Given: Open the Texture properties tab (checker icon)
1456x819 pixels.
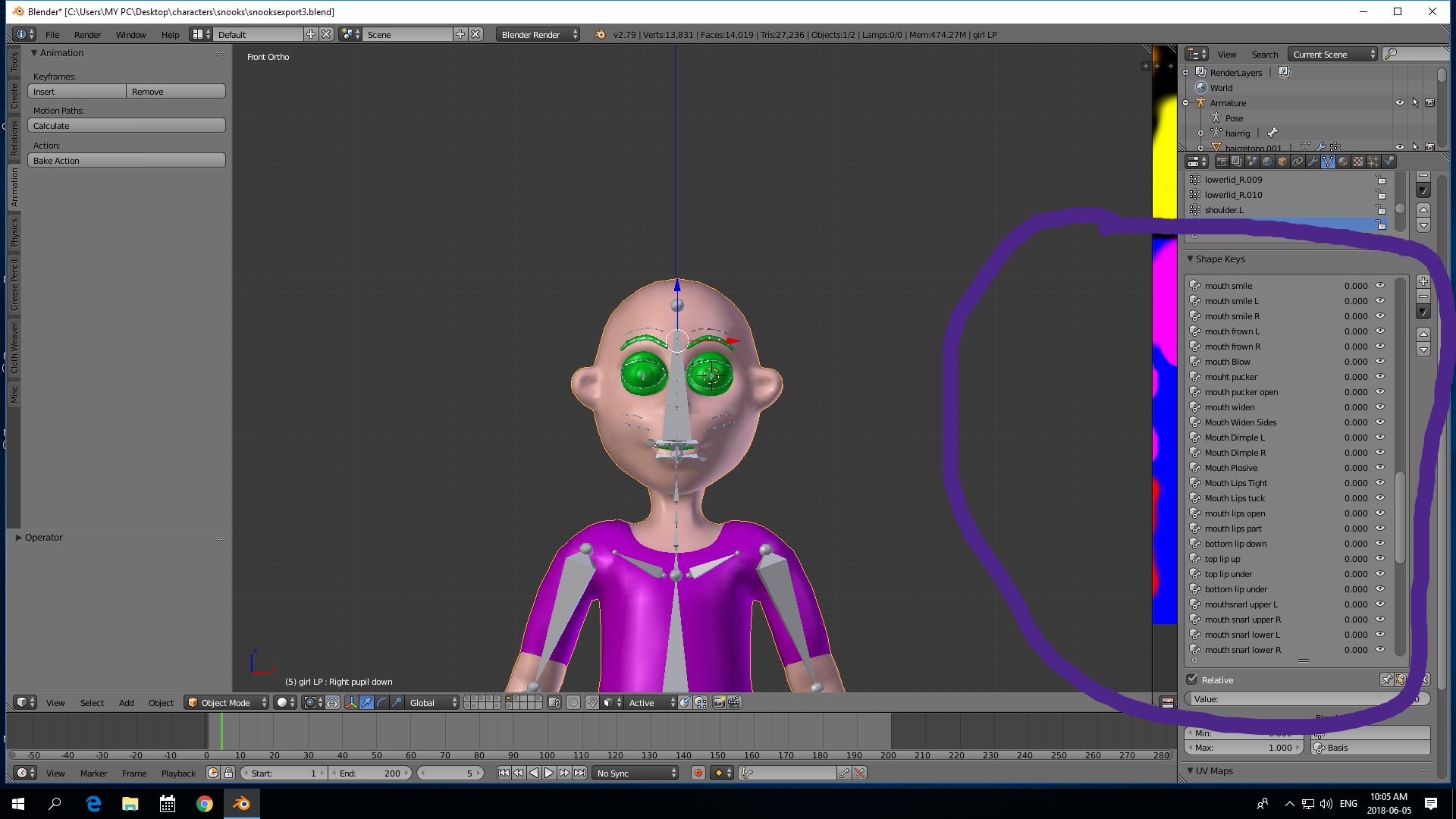Looking at the screenshot, I should pyautogui.click(x=1358, y=162).
